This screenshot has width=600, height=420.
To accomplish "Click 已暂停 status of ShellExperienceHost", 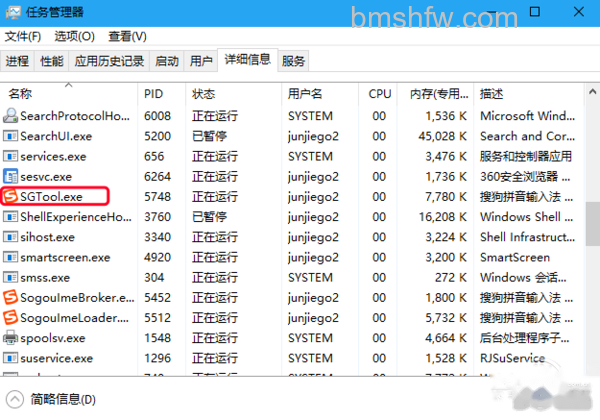I will (x=209, y=217).
